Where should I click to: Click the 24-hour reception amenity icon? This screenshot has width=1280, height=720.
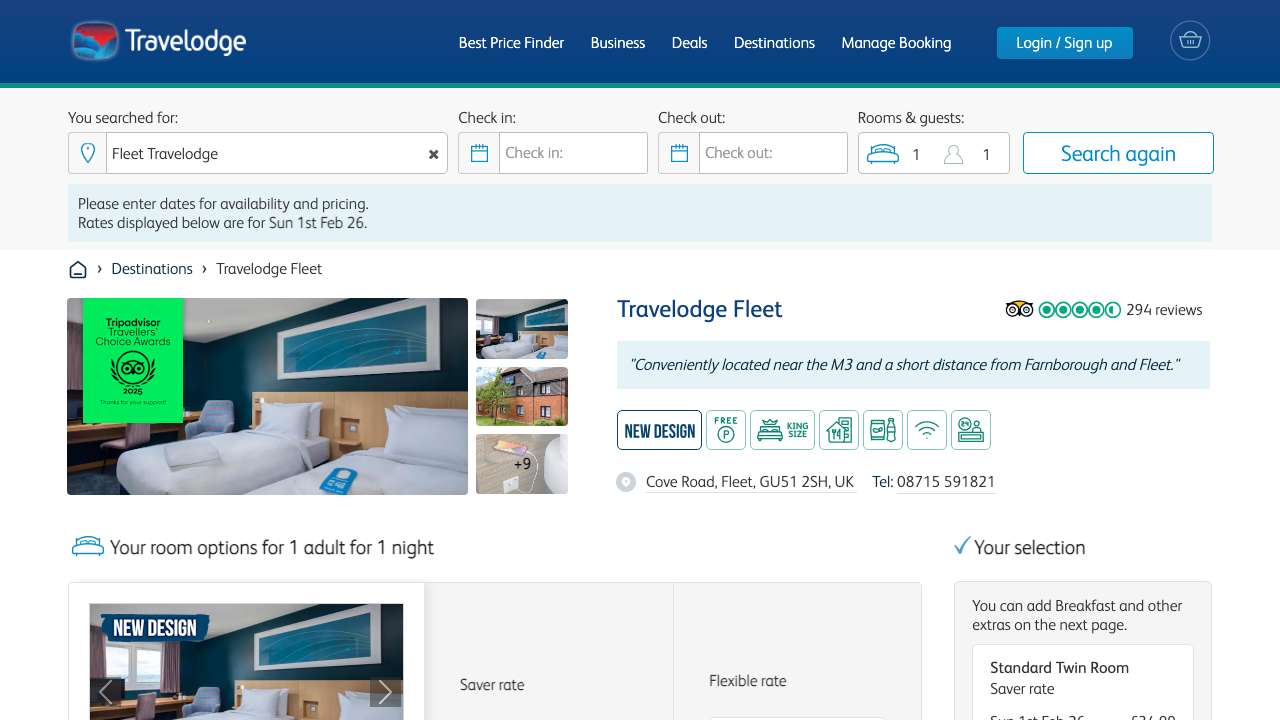click(x=971, y=430)
